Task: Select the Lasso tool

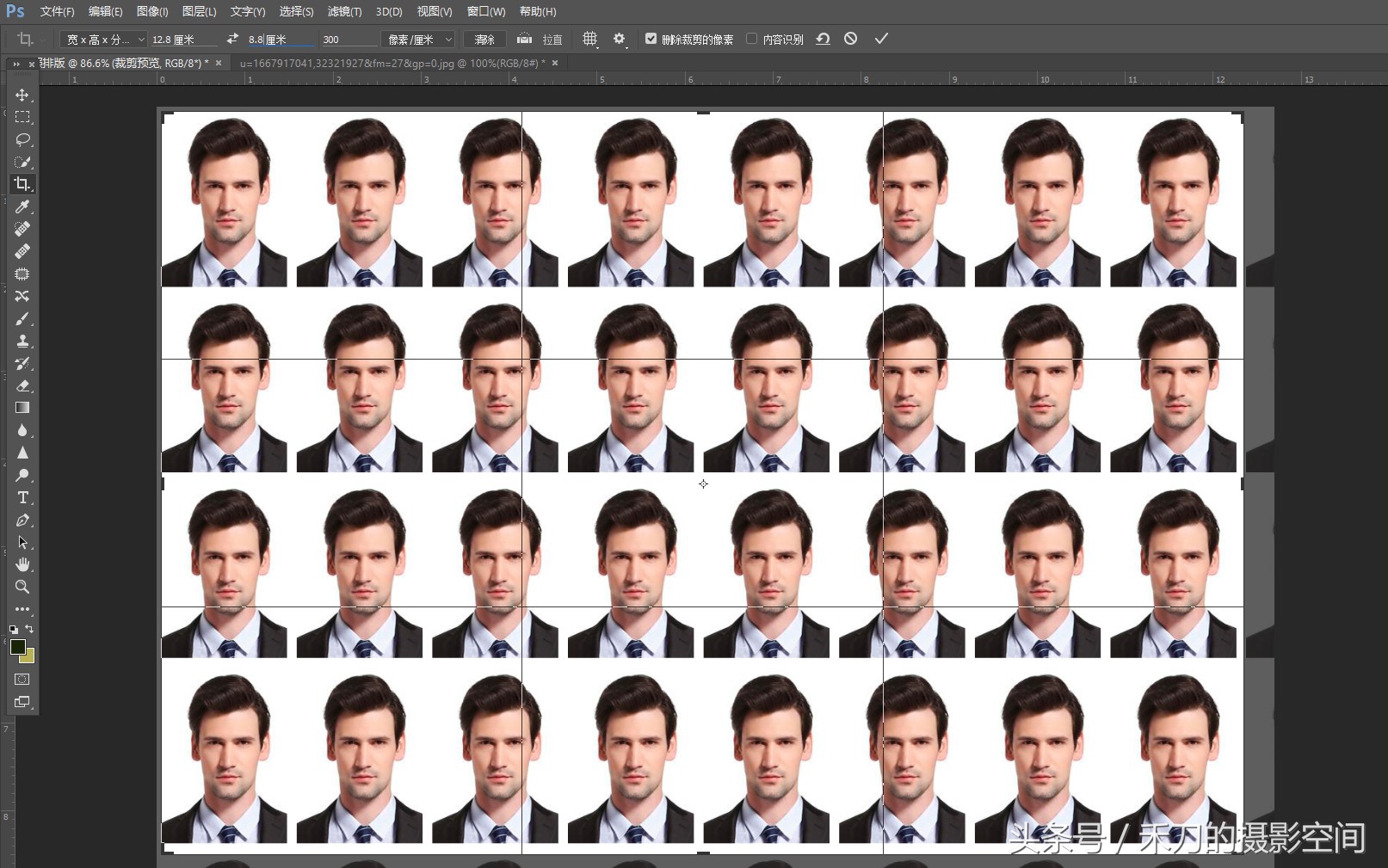Action: tap(22, 139)
